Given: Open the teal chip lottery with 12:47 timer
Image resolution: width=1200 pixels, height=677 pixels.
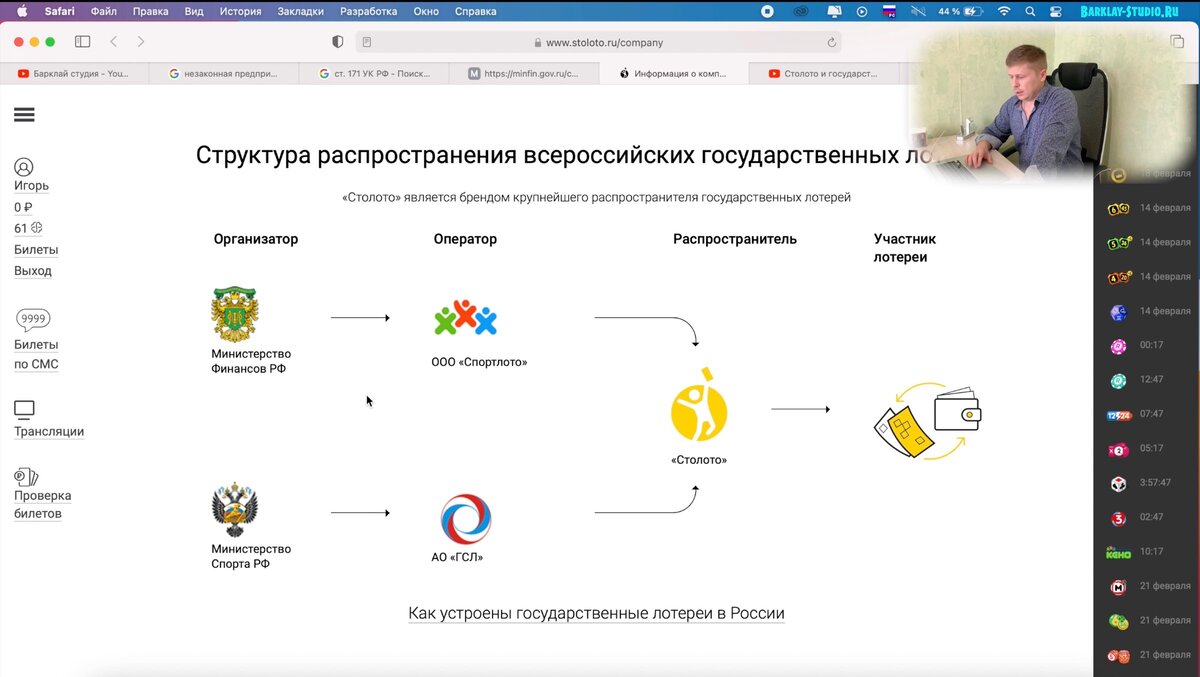Looking at the screenshot, I should coord(1118,380).
